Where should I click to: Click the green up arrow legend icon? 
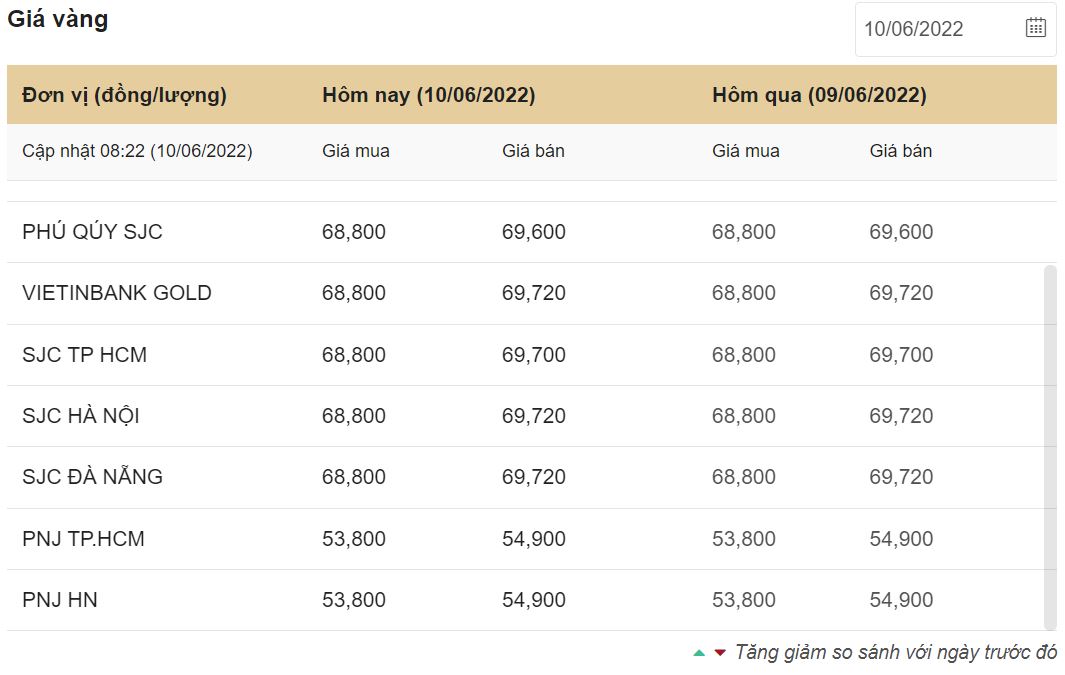click(x=699, y=653)
